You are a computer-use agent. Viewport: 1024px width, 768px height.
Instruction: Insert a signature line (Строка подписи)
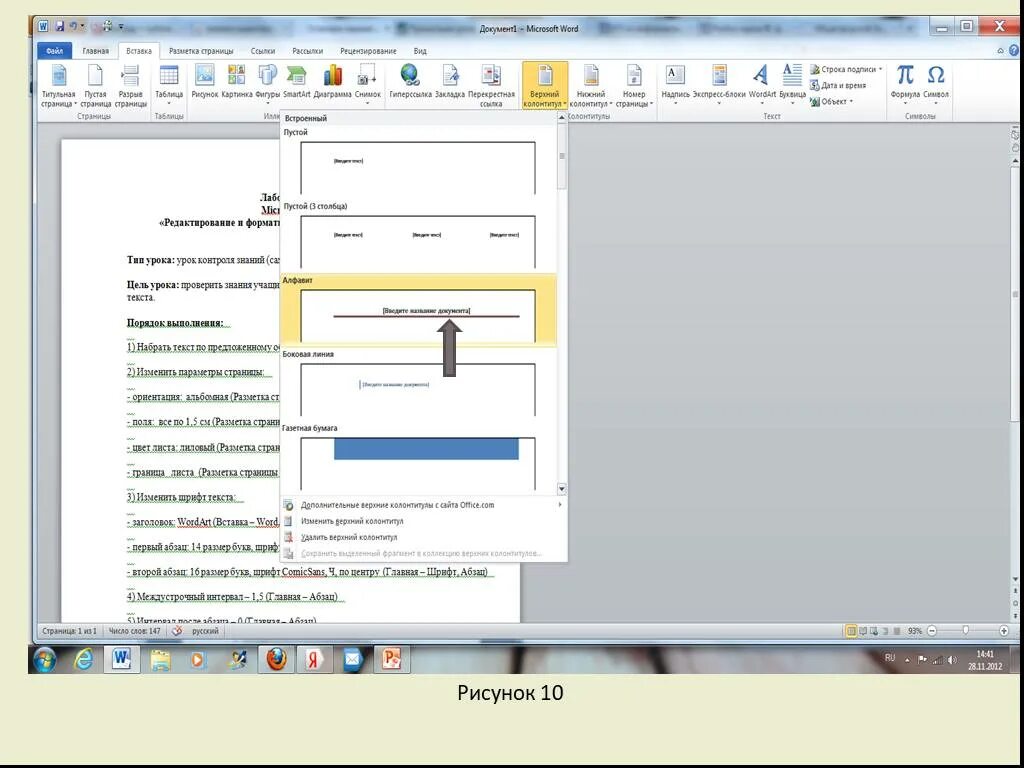click(x=846, y=69)
